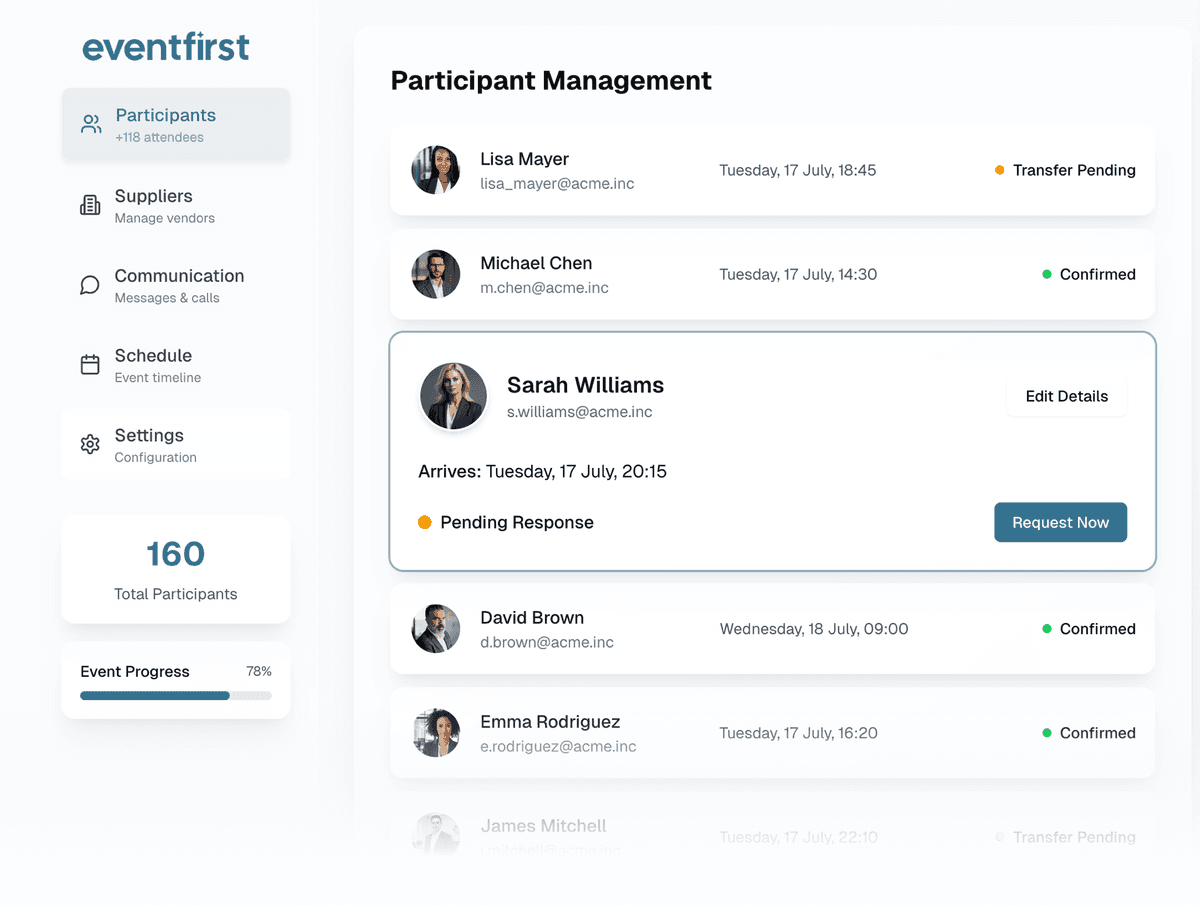1200x905 pixels.
Task: Go to the Communication section
Action: (x=178, y=285)
